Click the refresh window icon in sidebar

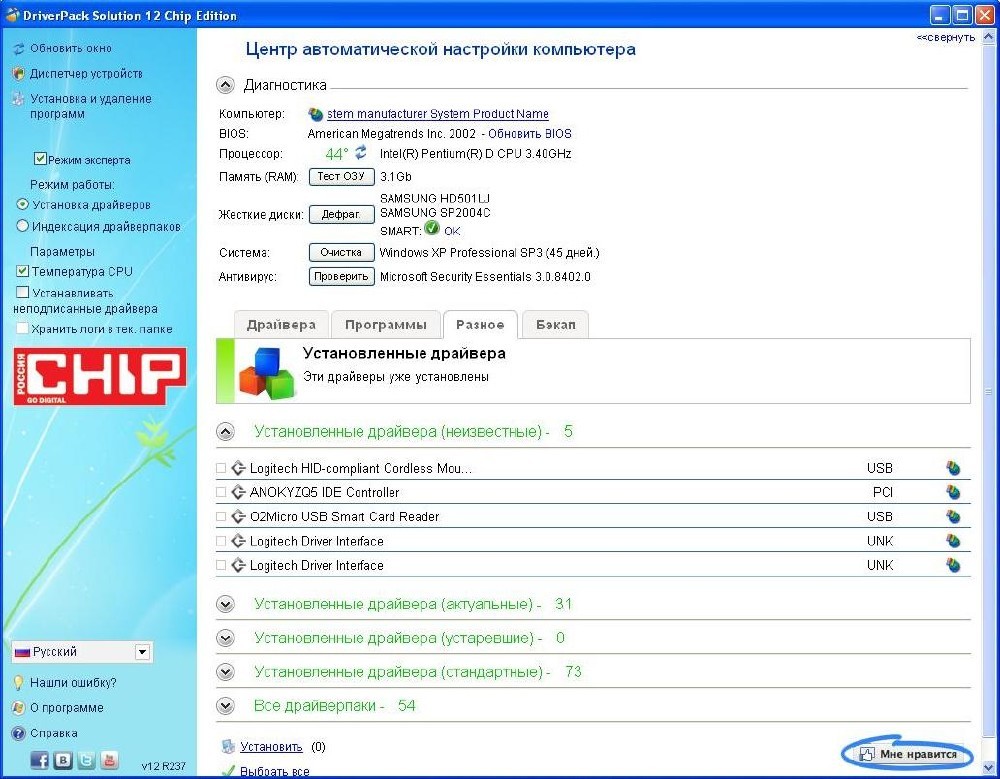pyautogui.click(x=18, y=48)
